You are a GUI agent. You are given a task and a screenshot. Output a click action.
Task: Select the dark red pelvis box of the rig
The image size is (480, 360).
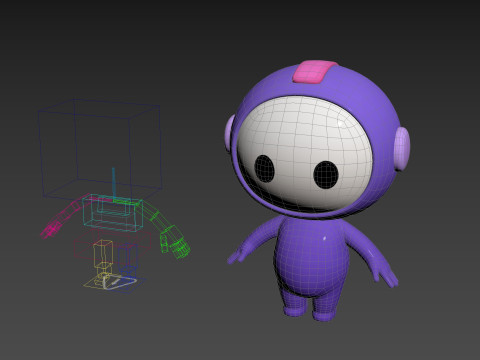click(x=112, y=247)
